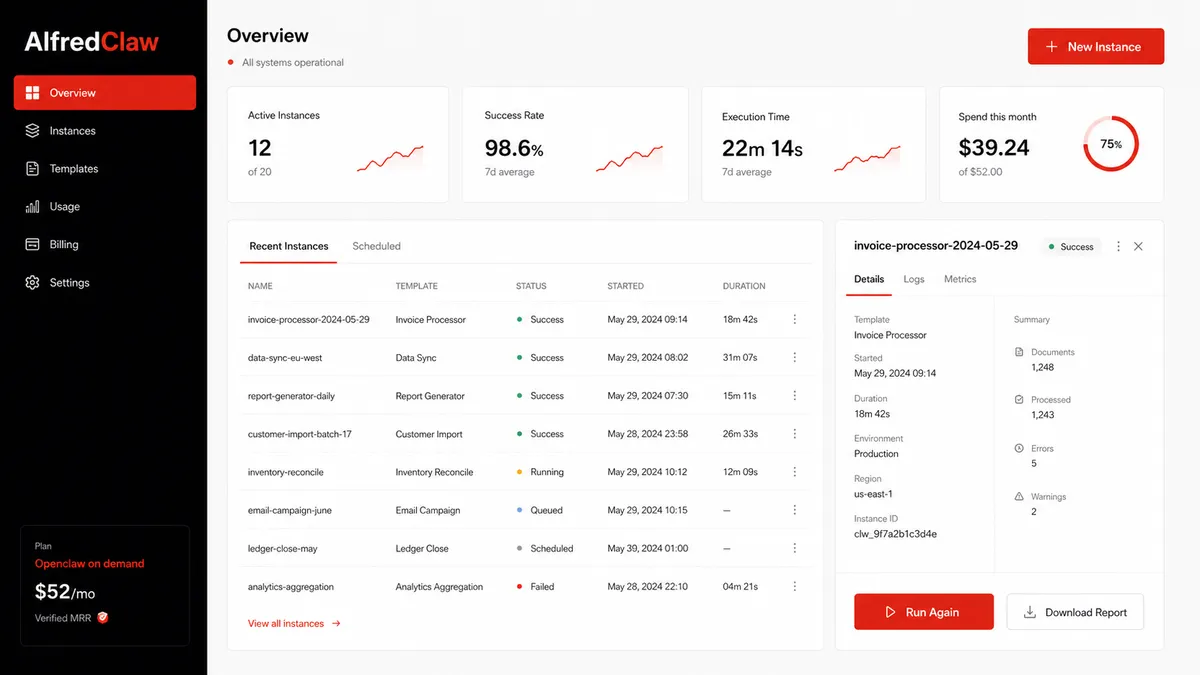Go to Templates in the sidebar
1200x675 pixels.
105,169
